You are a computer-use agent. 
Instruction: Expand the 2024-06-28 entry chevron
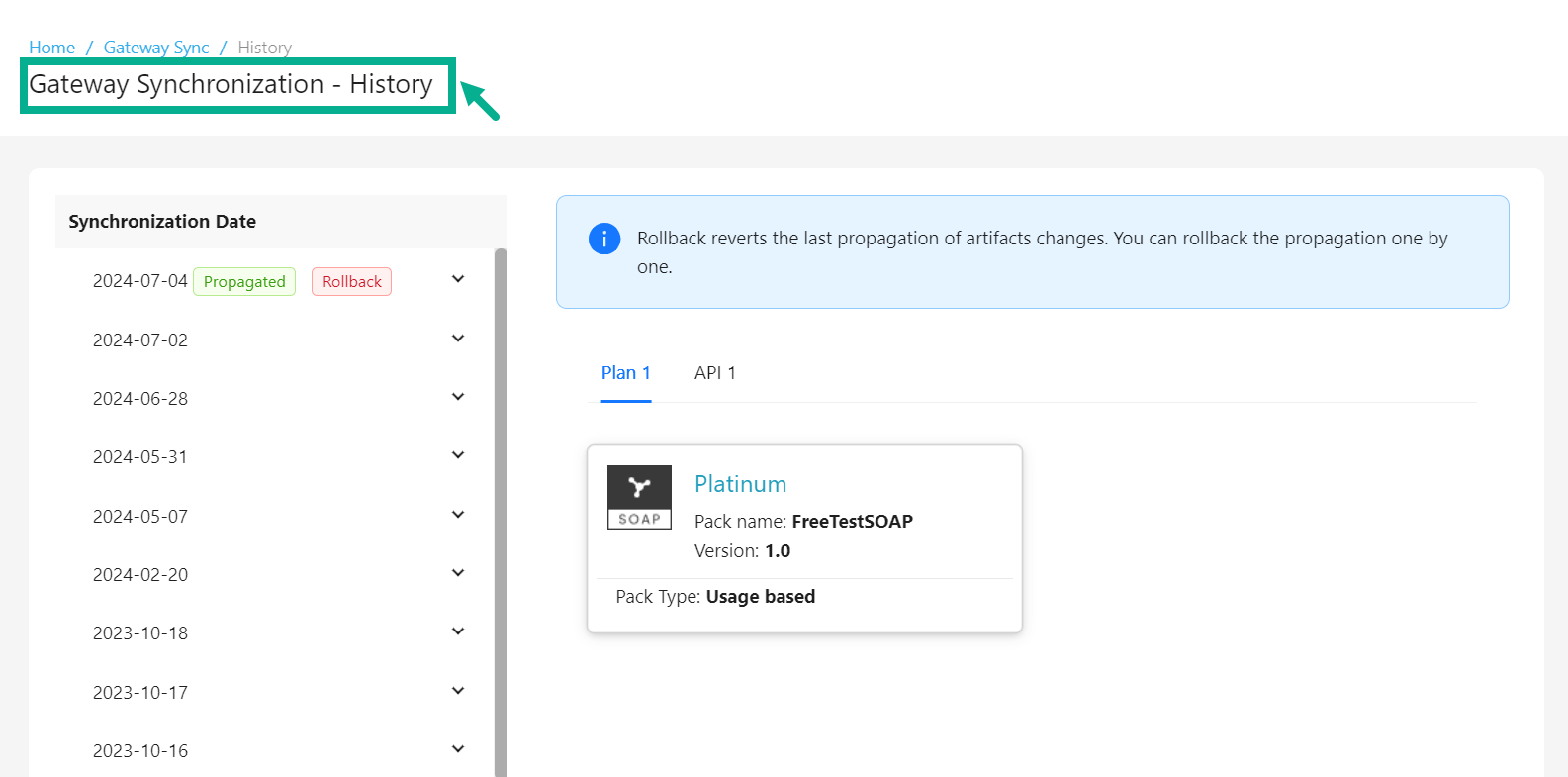[x=458, y=397]
